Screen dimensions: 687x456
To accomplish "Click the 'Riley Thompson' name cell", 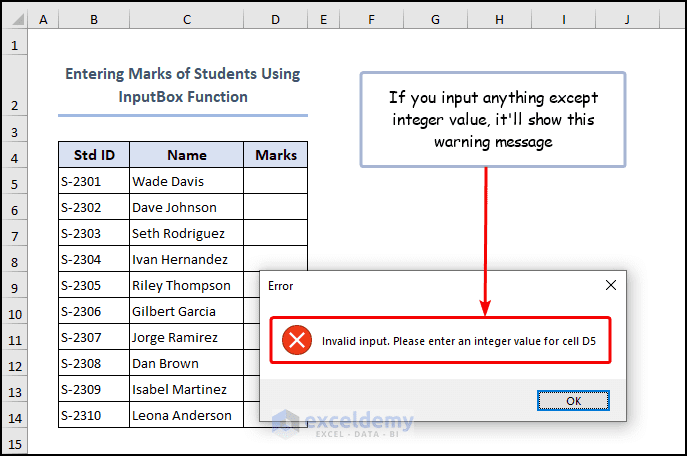I will click(187, 285).
